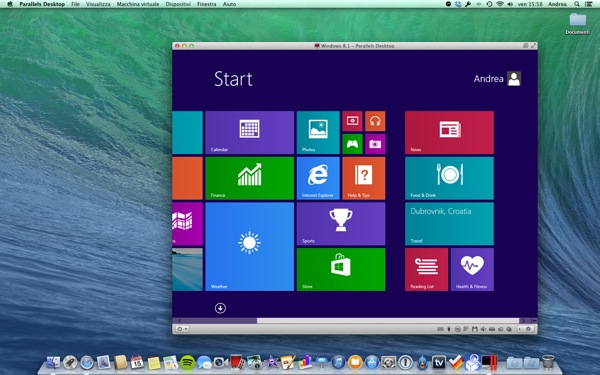Open the power dropdown in Parallels status bar
The image size is (600, 375).
click(182, 329)
